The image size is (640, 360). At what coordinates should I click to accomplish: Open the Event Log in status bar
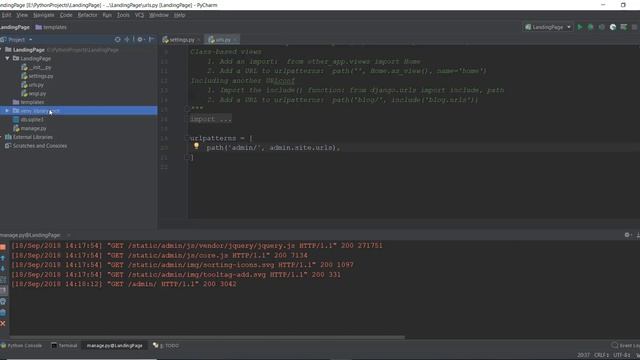pos(626,346)
